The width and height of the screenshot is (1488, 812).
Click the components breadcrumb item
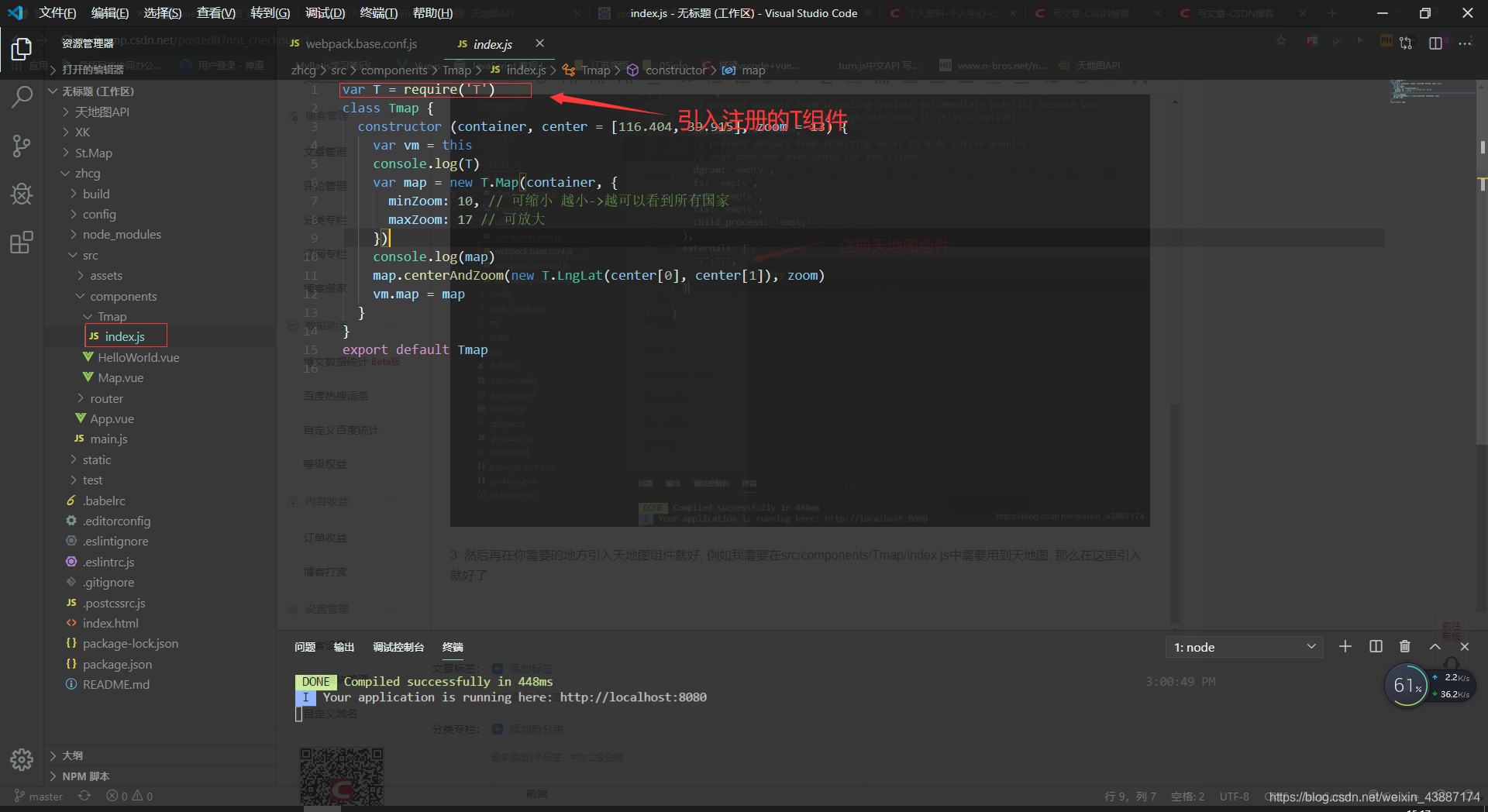[394, 70]
